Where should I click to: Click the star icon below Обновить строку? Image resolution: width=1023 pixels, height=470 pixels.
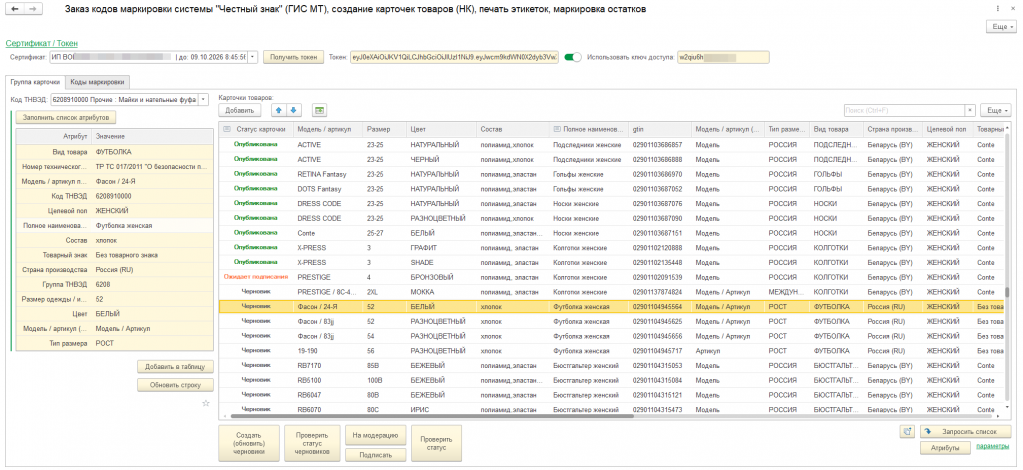coord(206,403)
